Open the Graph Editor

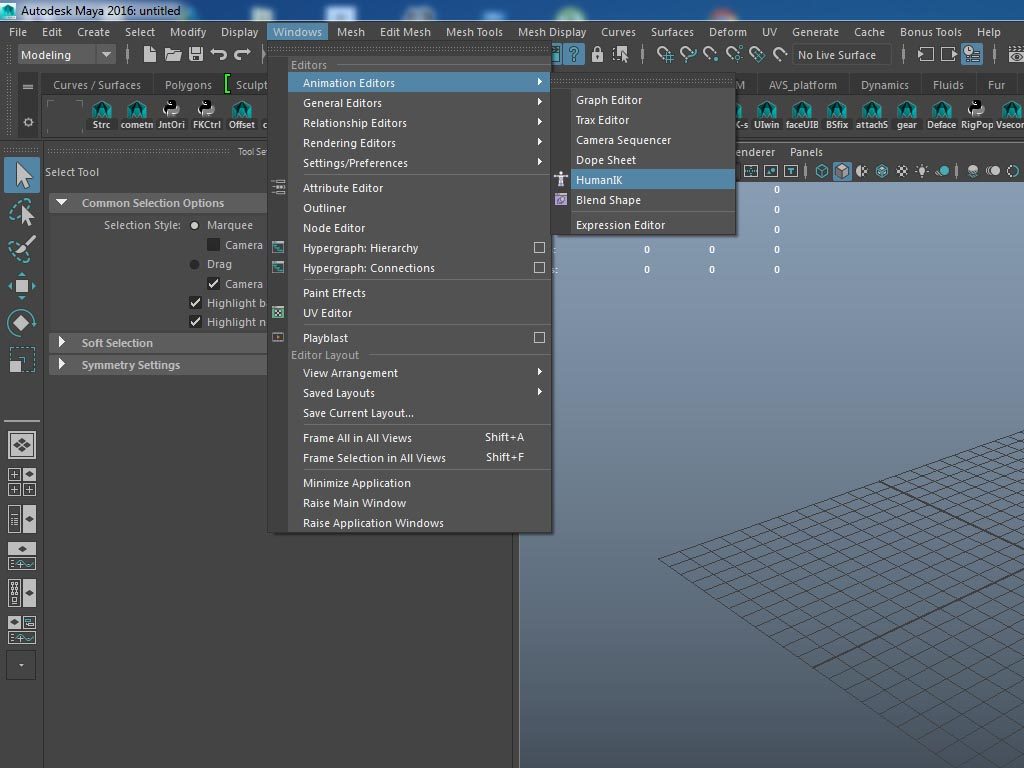click(652, 100)
